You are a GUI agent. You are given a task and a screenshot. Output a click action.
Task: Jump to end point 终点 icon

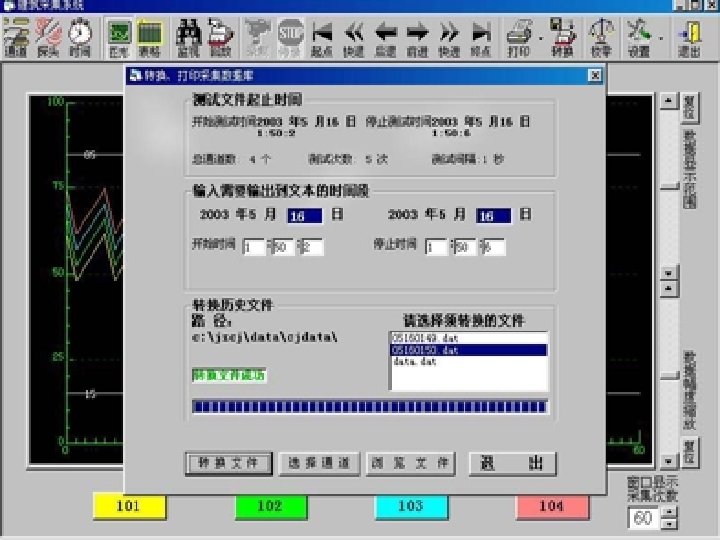480,38
